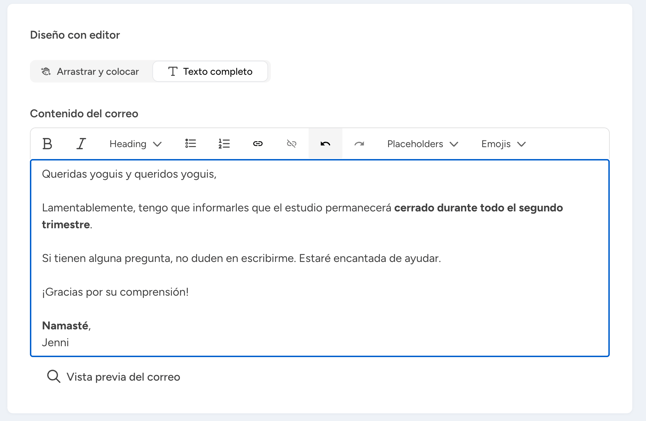The width and height of the screenshot is (646, 421).
Task: Click the '¡Gracias por su comprensión!' line
Action: (115, 292)
